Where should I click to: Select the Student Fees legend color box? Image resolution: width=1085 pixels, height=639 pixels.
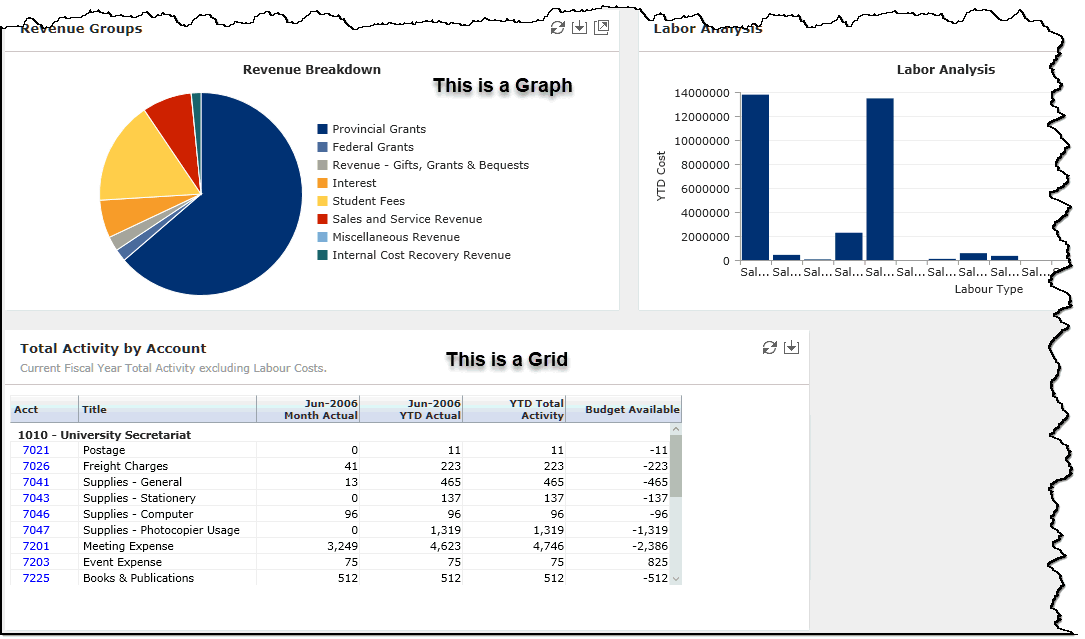[323, 201]
